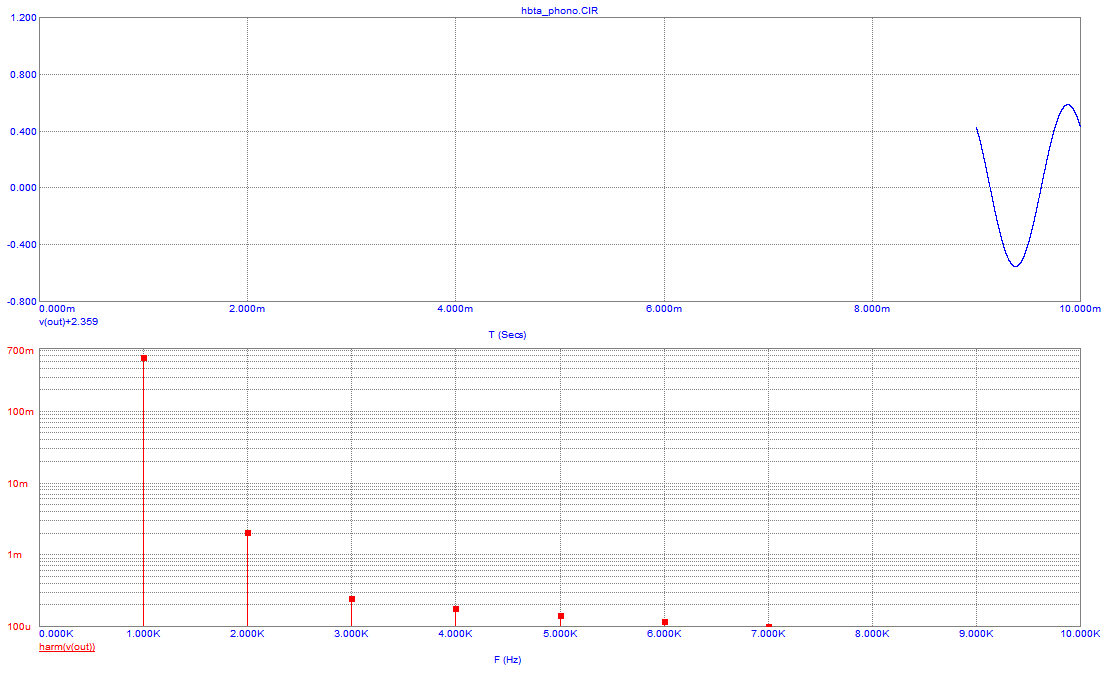Click the 0.000 voltage axis label

23,188
